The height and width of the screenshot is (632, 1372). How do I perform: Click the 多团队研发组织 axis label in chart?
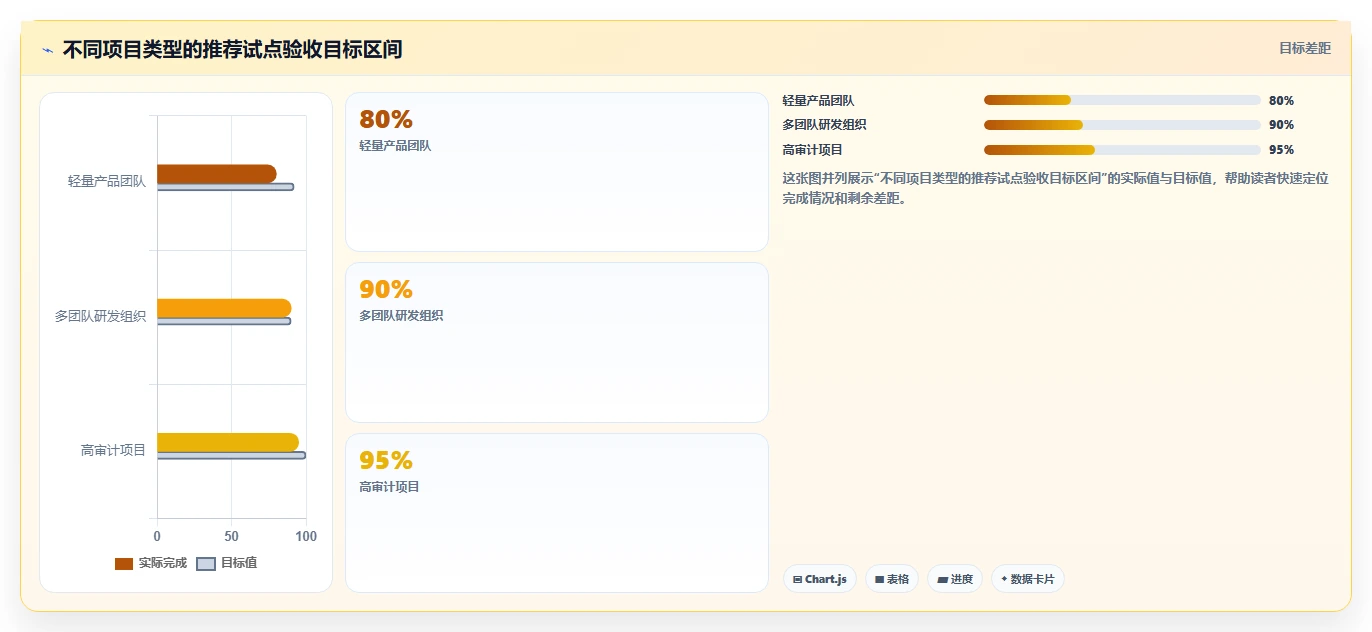[x=100, y=316]
